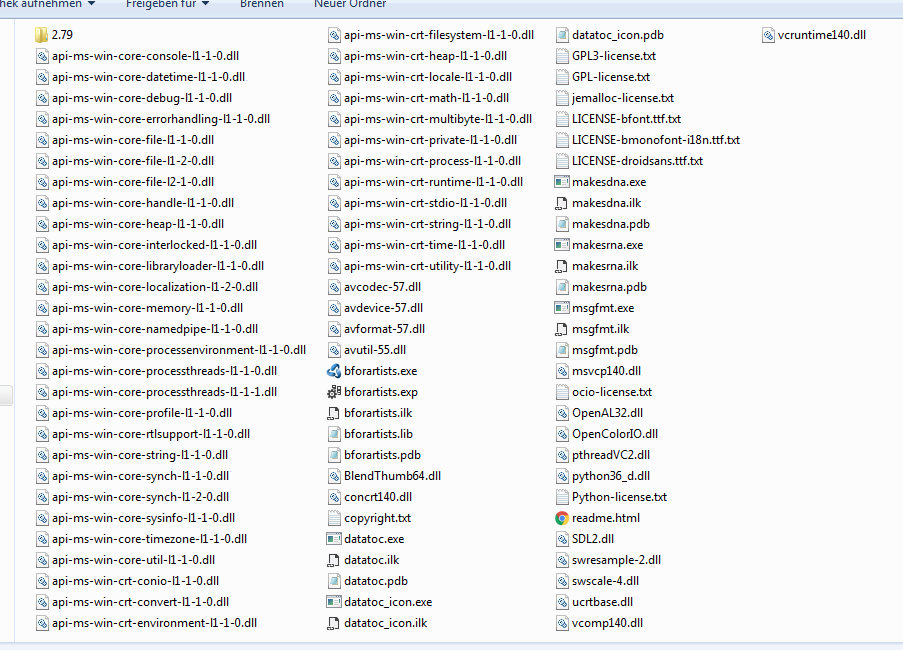This screenshot has width=903, height=650.
Task: Select the copyright.txt text file icon
Action: click(x=335, y=518)
